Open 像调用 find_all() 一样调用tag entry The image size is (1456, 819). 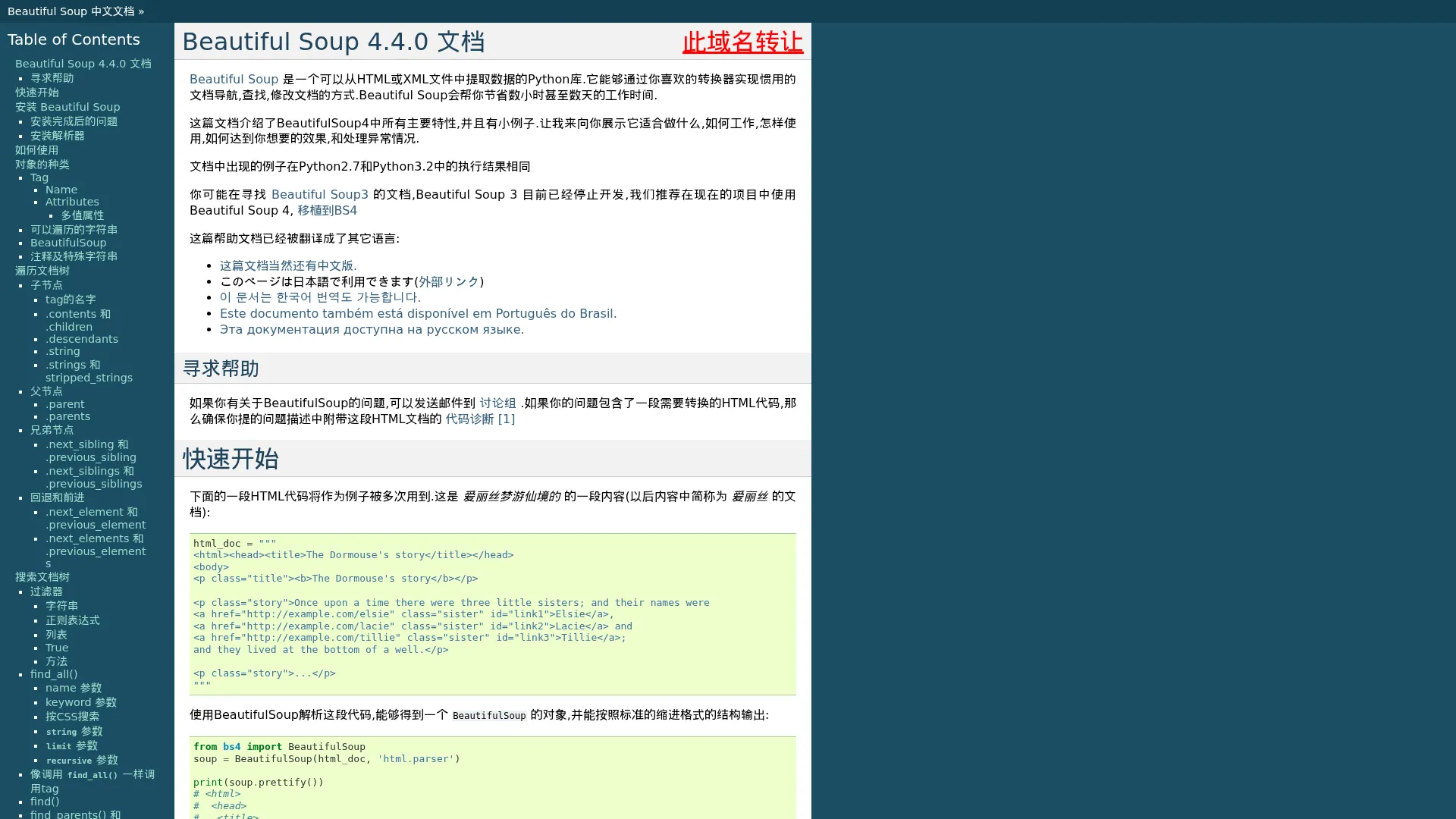tap(93, 781)
